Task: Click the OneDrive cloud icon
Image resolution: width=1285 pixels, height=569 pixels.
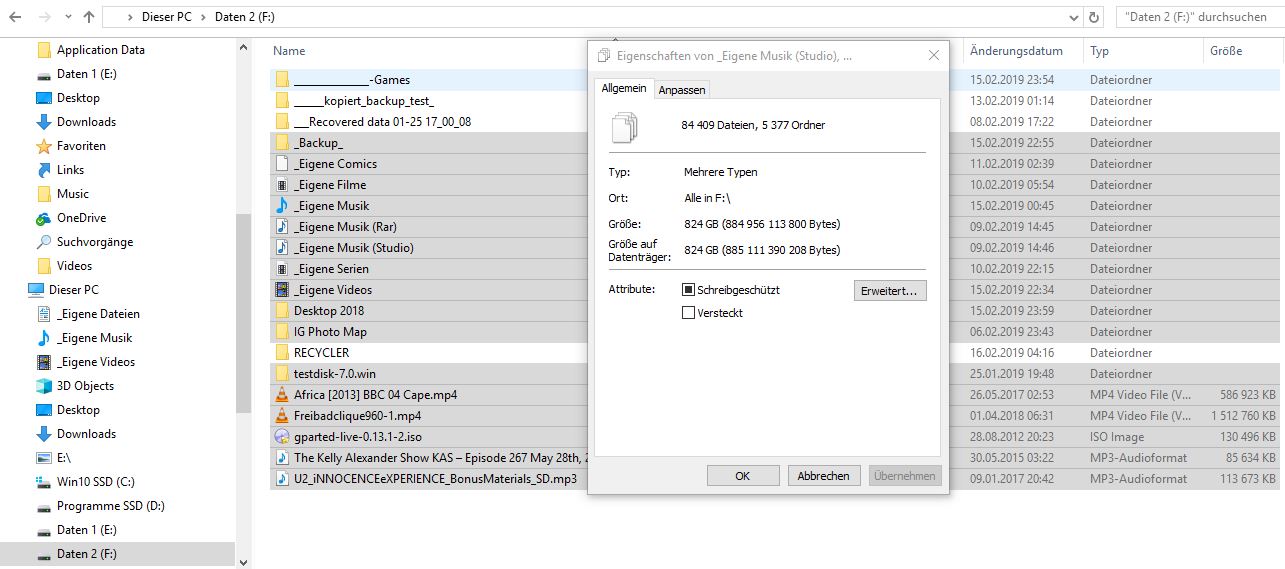Action: pyautogui.click(x=44, y=218)
